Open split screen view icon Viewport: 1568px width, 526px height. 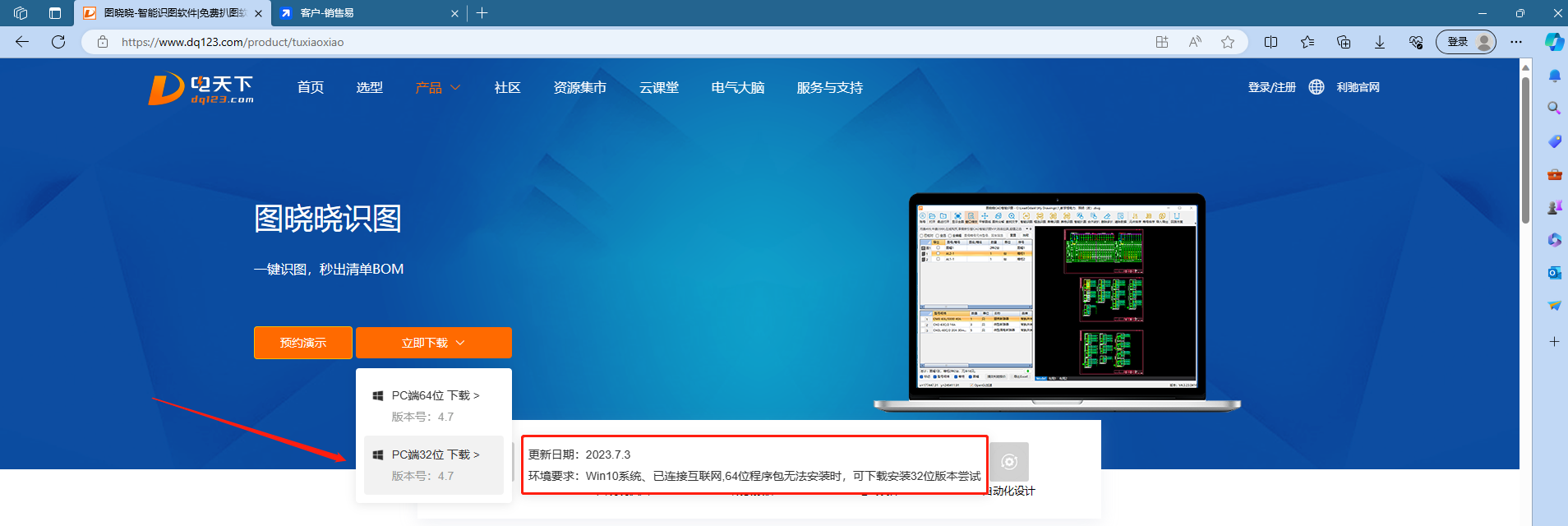click(x=1271, y=42)
